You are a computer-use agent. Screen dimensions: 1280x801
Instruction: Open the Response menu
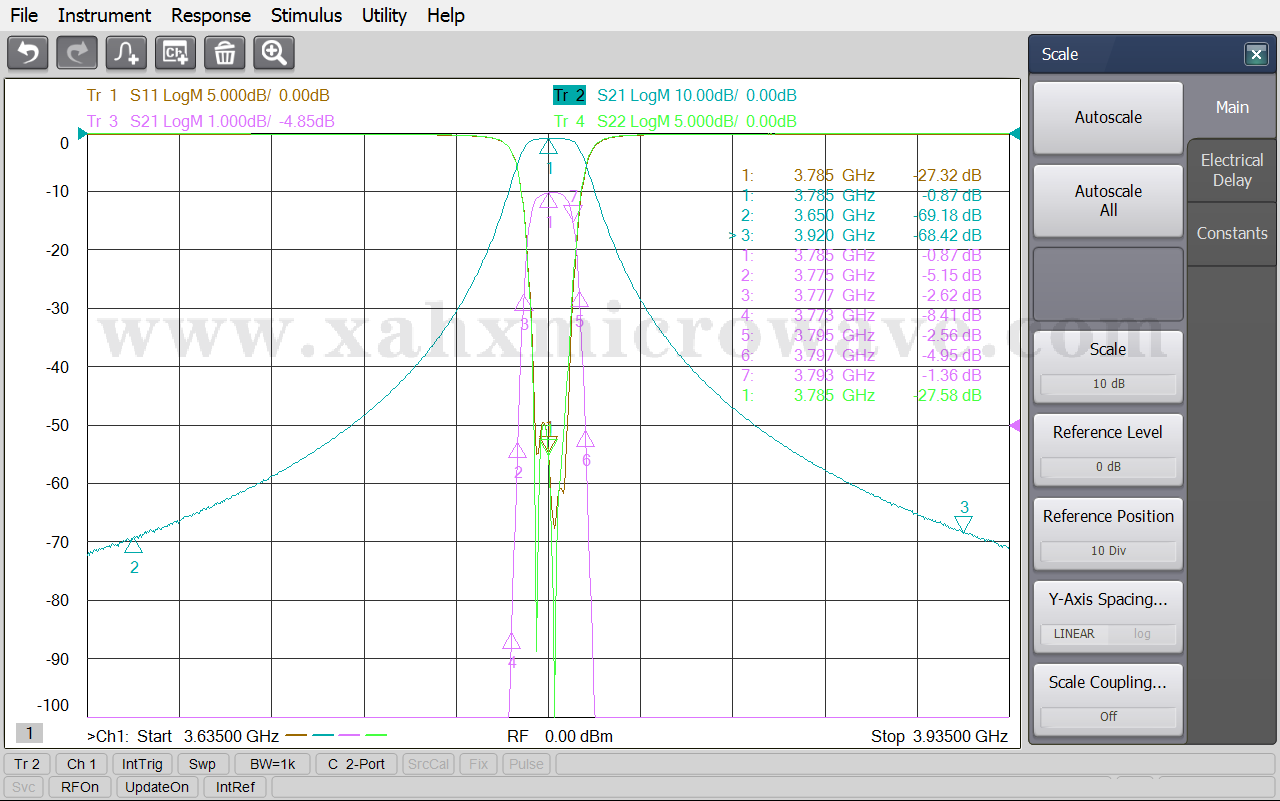tap(211, 15)
